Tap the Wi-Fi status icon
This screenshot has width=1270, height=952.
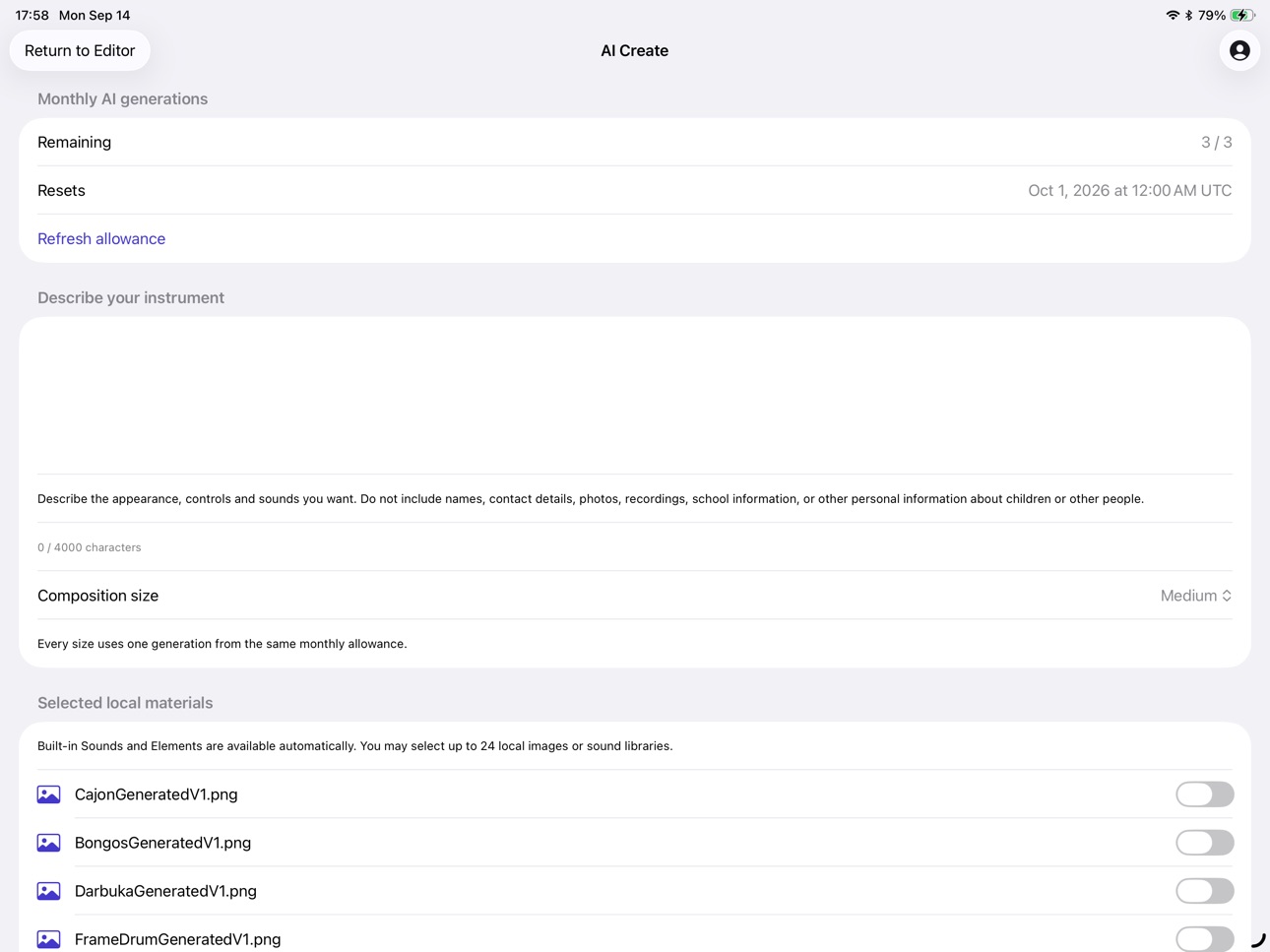tap(1173, 15)
